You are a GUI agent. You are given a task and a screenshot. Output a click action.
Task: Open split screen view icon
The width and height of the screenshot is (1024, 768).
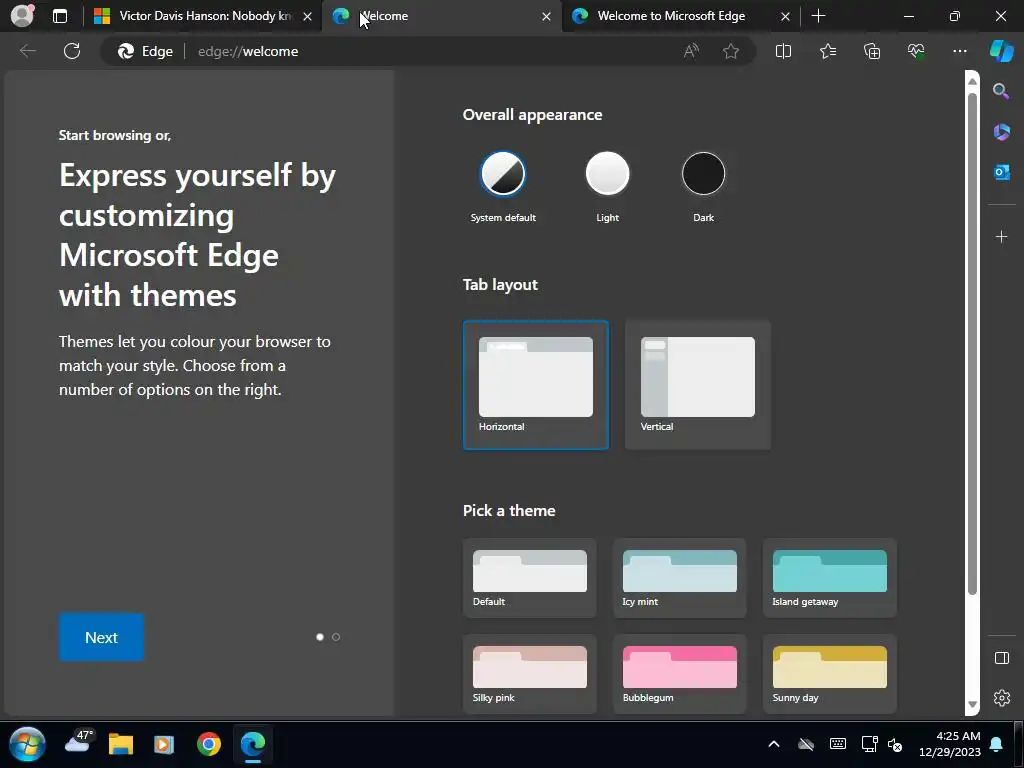tap(783, 51)
